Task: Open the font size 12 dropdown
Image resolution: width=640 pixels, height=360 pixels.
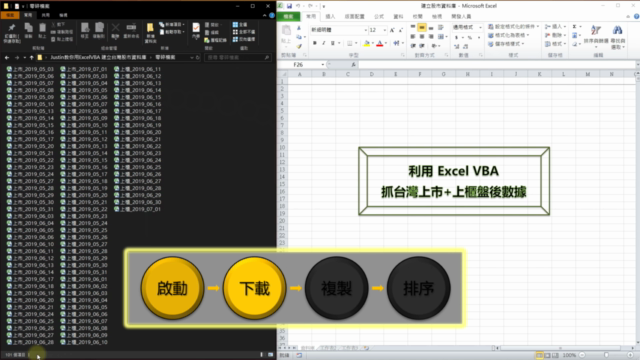Action: coord(384,30)
